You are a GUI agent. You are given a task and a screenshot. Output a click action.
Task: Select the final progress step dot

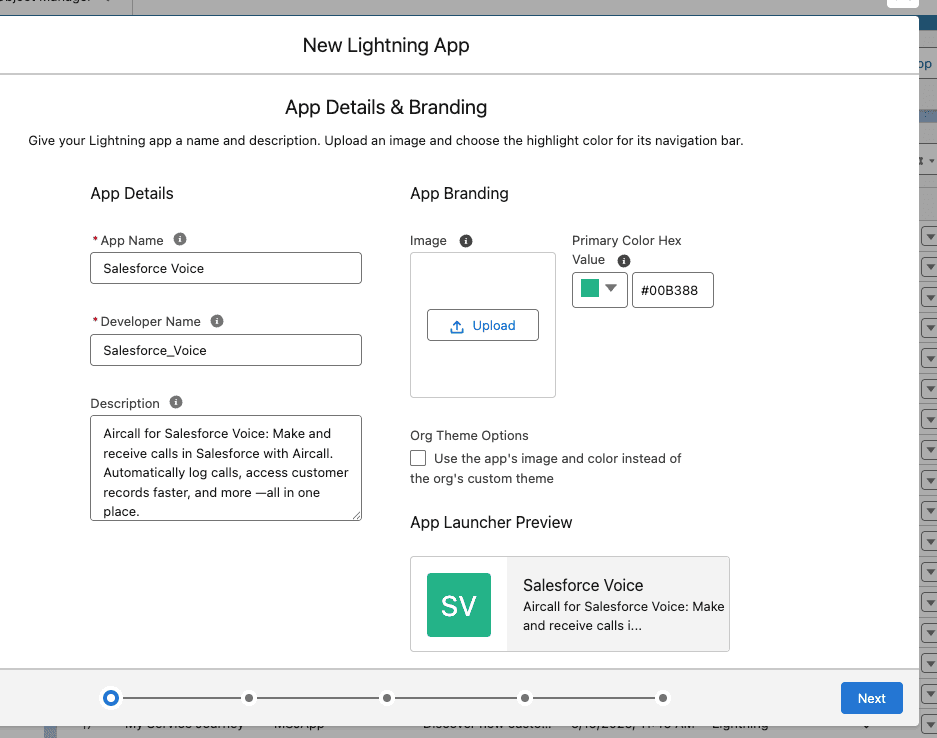pos(662,698)
